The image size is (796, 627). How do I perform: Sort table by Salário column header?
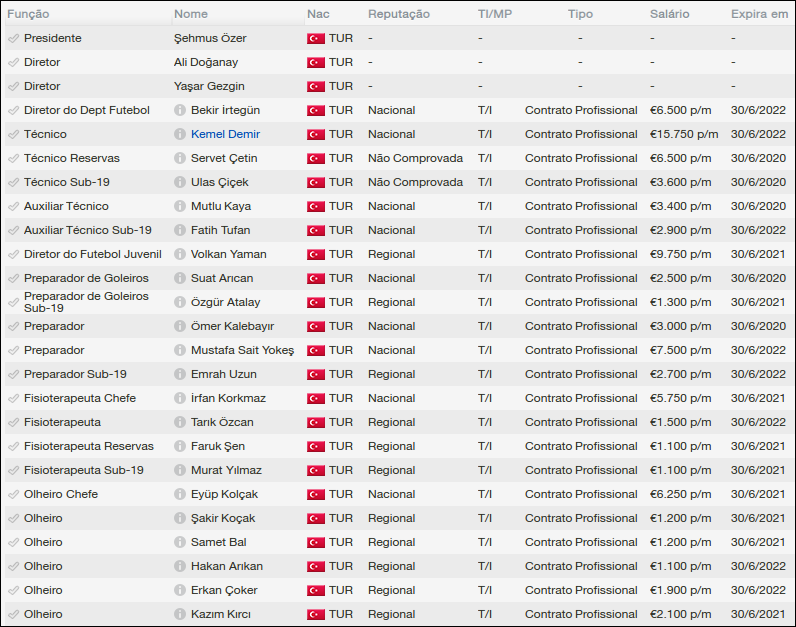pos(671,14)
